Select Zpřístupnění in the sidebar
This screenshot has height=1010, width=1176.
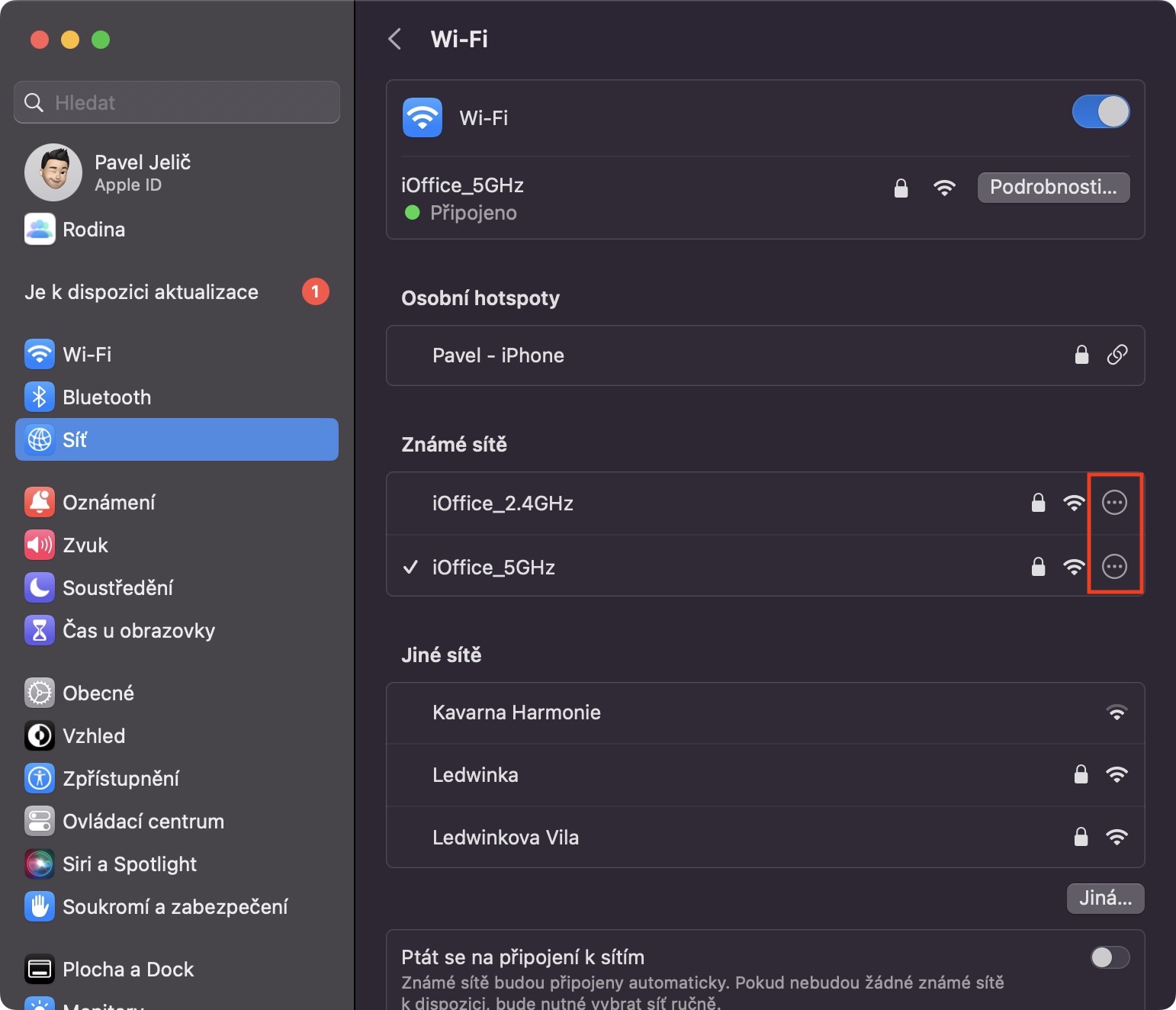[120, 779]
